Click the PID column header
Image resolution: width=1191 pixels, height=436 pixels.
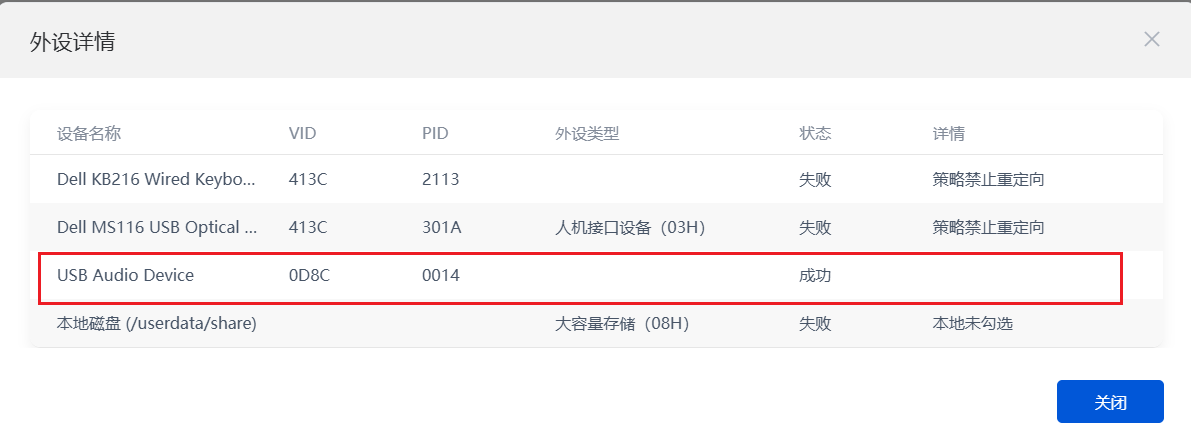pos(435,133)
